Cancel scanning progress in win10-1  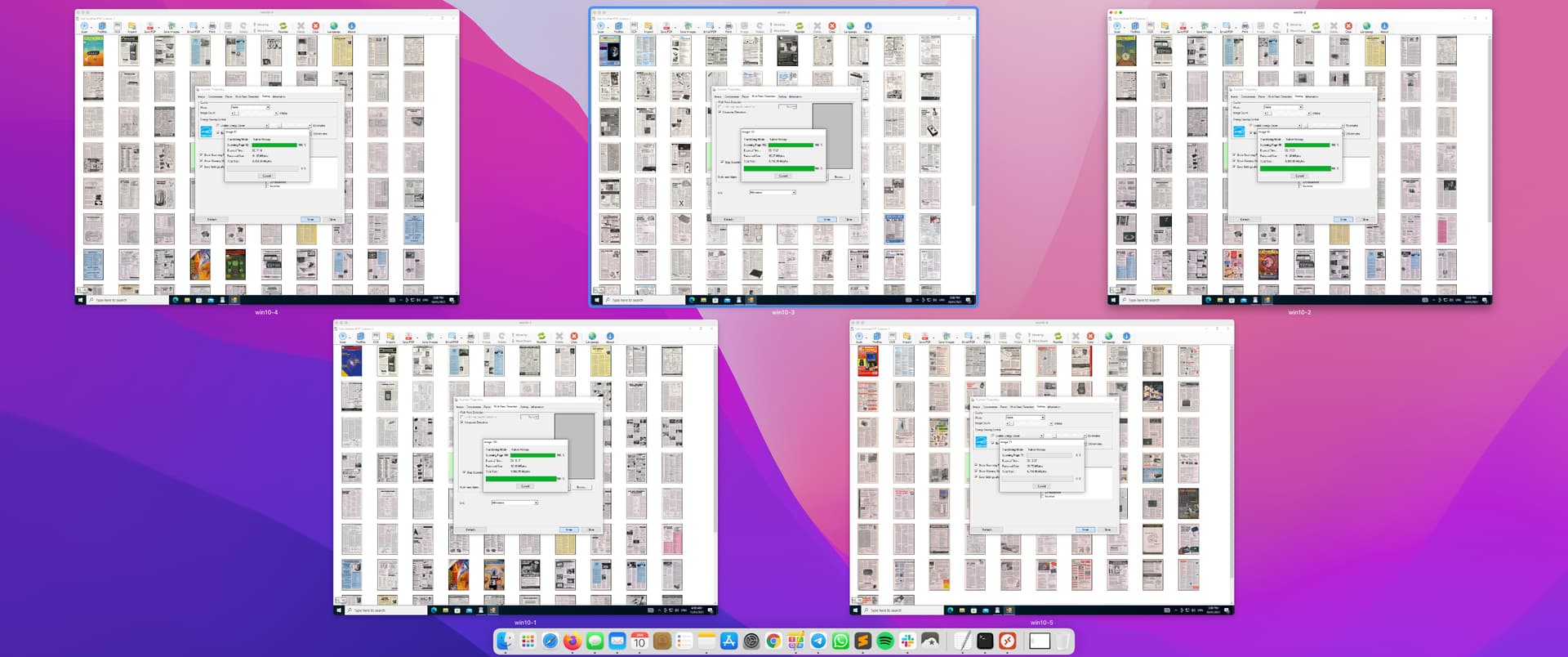[x=525, y=486]
